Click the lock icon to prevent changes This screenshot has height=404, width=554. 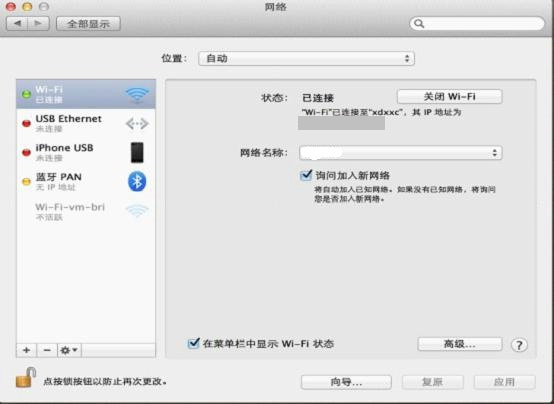[26, 377]
